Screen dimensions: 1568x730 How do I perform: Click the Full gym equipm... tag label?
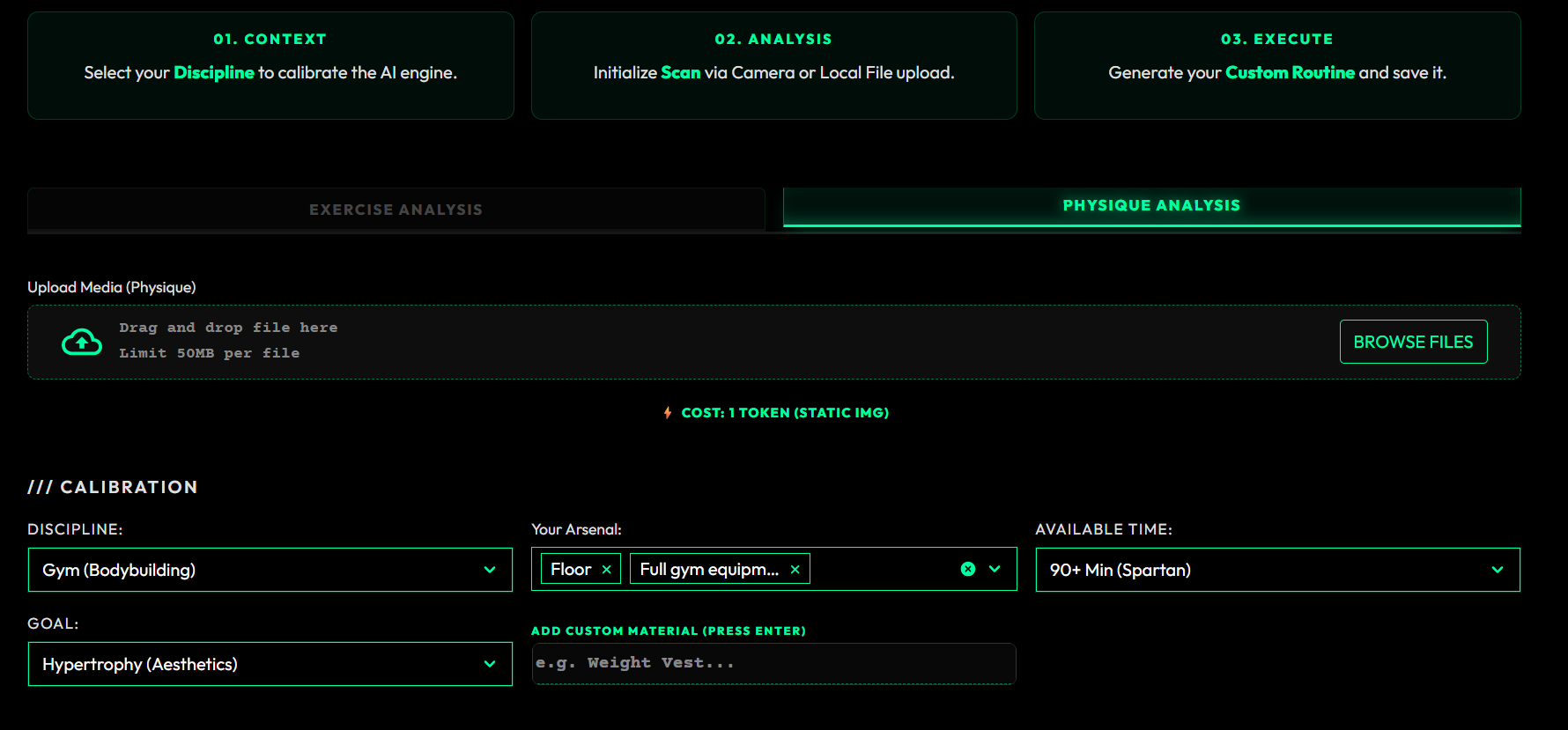pyautogui.click(x=709, y=570)
